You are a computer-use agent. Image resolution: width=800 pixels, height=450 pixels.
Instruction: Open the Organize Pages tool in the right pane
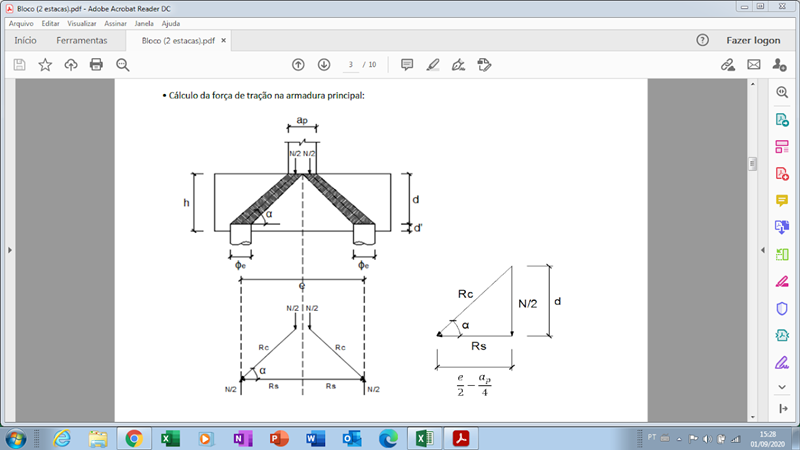(782, 147)
